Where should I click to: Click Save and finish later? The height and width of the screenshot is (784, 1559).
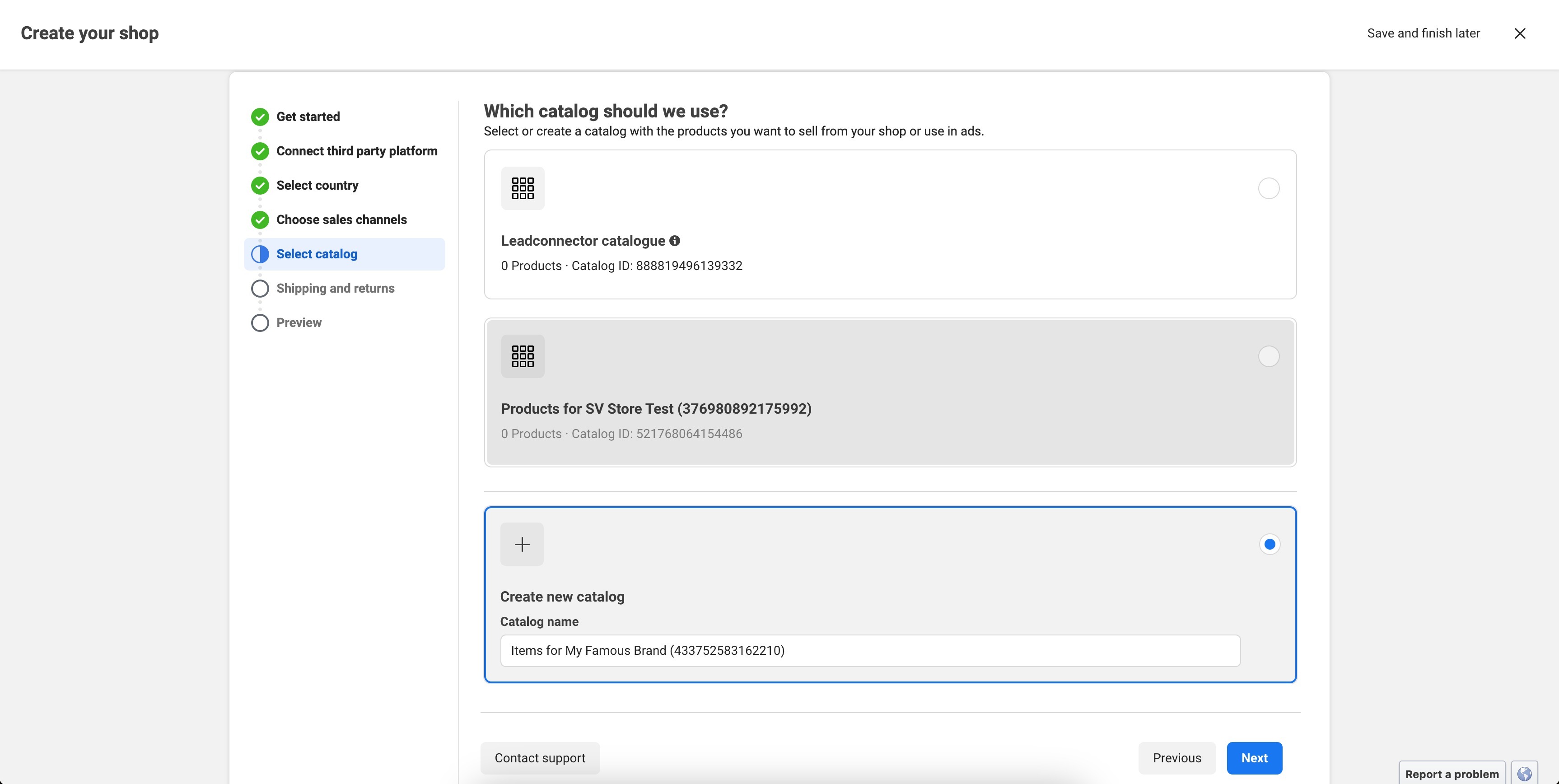(1424, 33)
